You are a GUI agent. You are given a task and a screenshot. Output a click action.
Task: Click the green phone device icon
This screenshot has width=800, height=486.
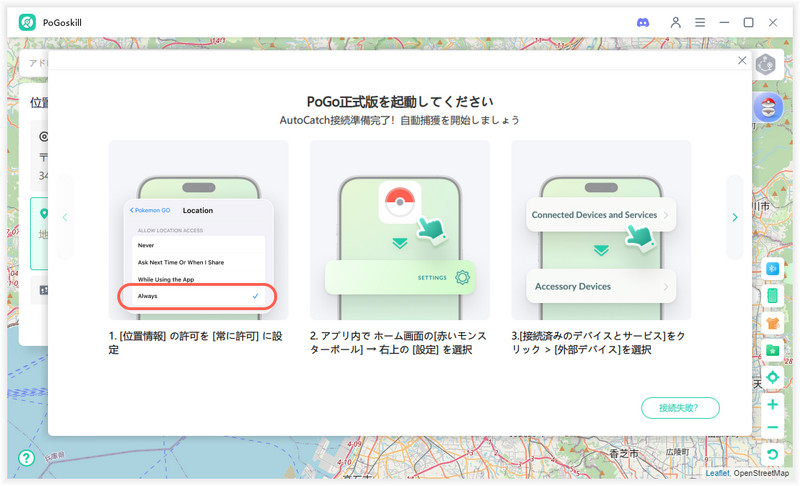772,295
